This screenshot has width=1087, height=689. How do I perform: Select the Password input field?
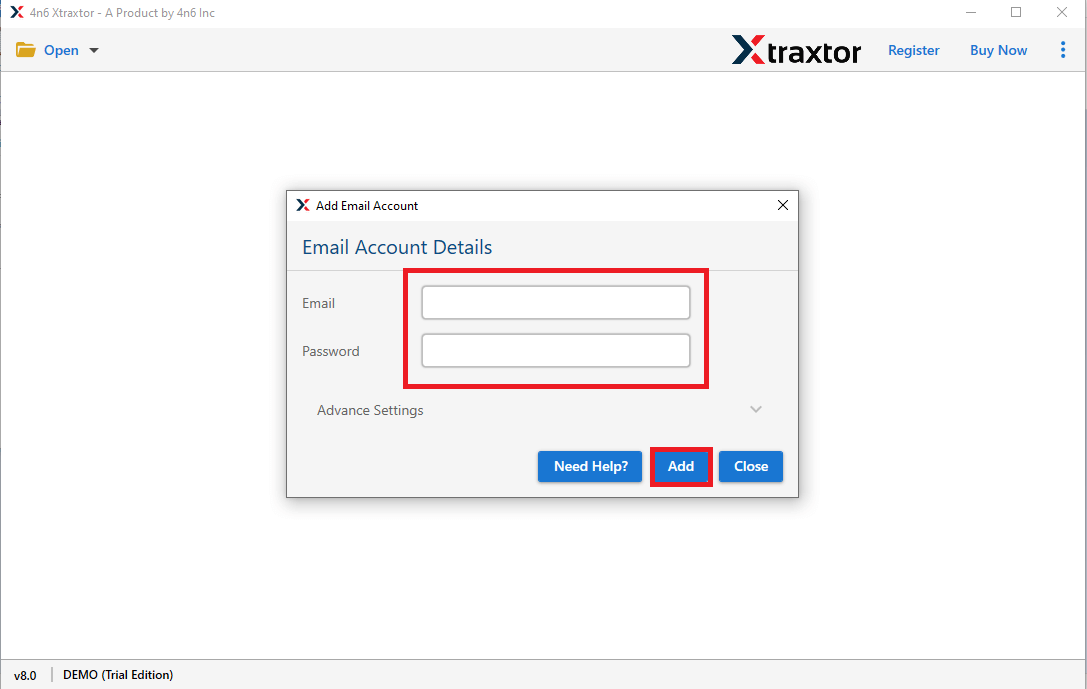coord(555,351)
